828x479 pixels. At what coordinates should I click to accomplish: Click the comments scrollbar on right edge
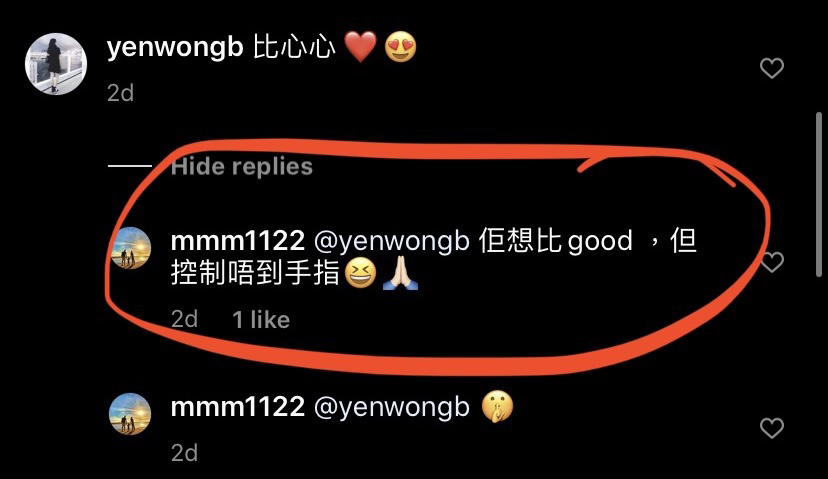(x=818, y=193)
